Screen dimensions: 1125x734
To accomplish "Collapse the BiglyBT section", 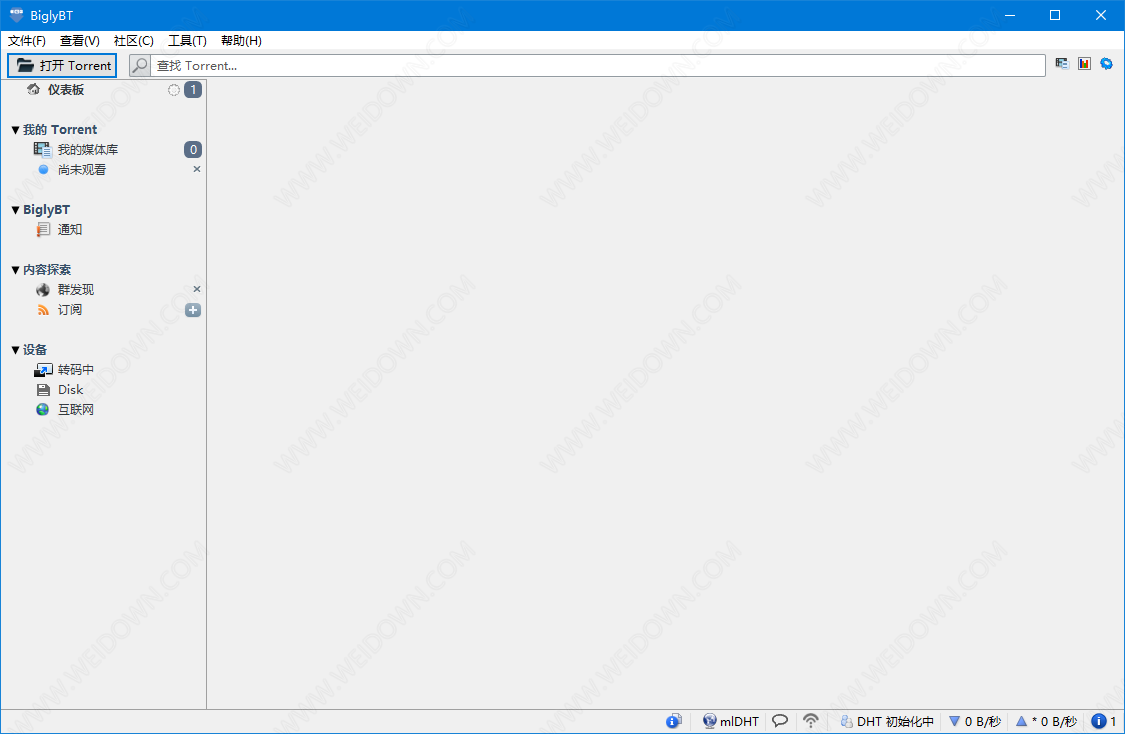I will click(15, 210).
